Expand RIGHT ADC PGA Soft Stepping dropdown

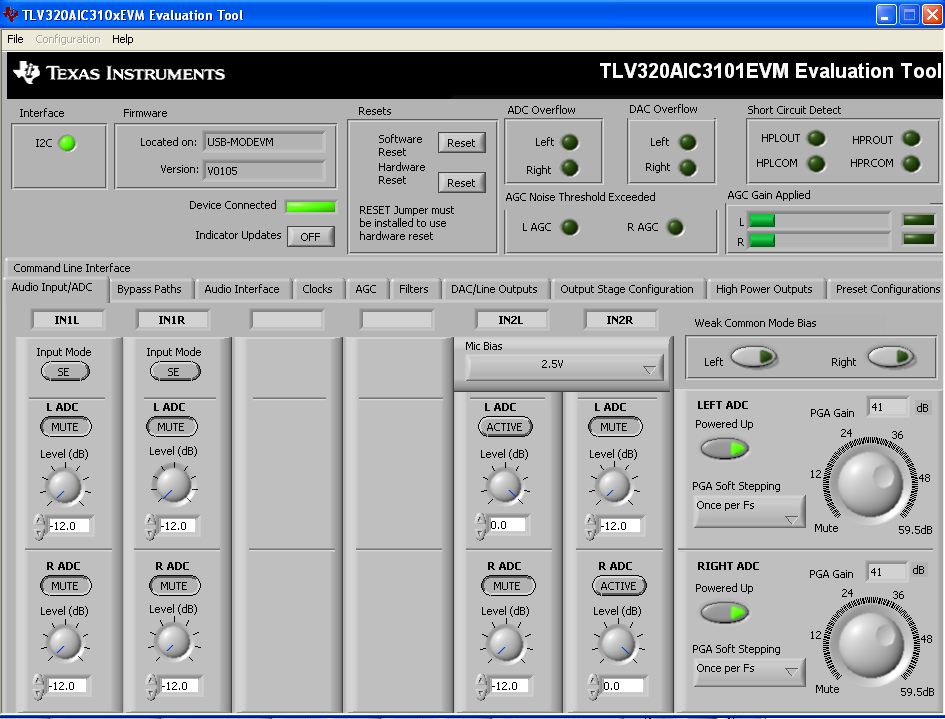(749, 673)
